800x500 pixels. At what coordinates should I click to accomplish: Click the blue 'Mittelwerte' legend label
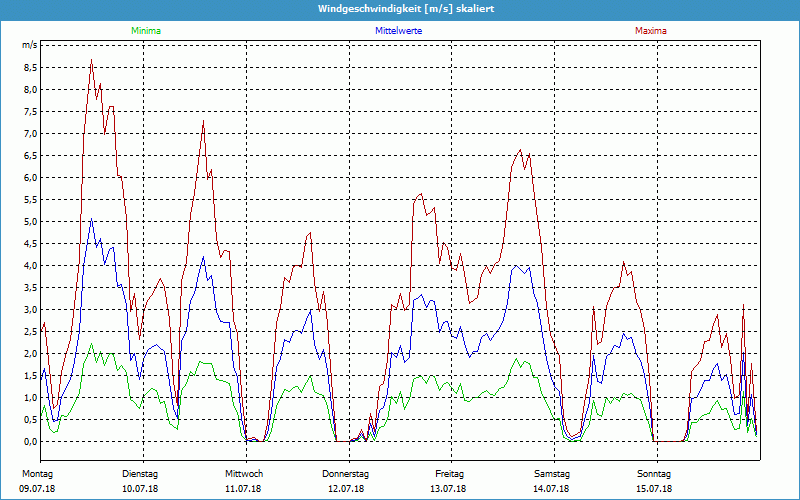[398, 31]
